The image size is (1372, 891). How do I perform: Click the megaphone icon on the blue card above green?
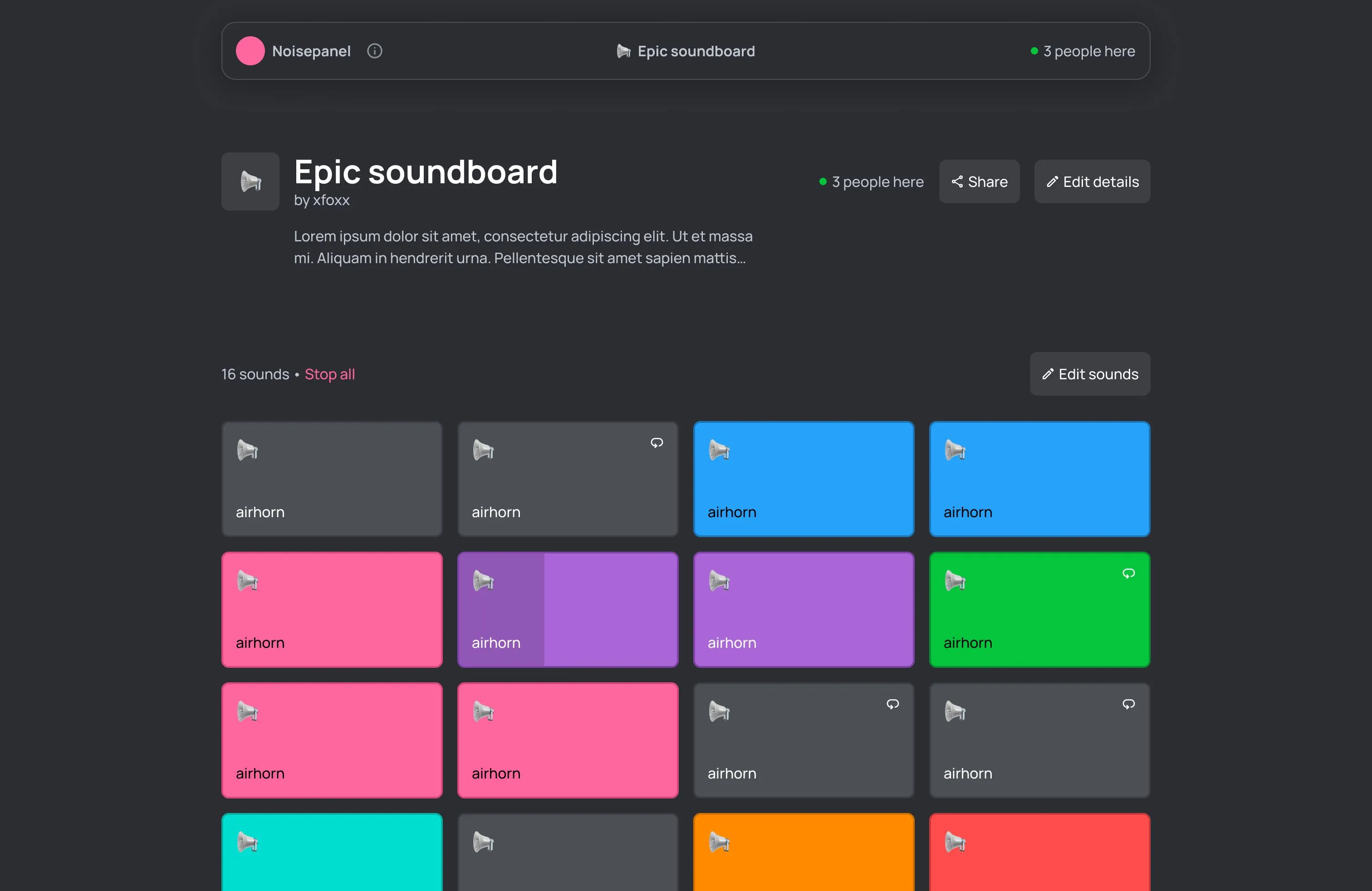pyautogui.click(x=955, y=450)
